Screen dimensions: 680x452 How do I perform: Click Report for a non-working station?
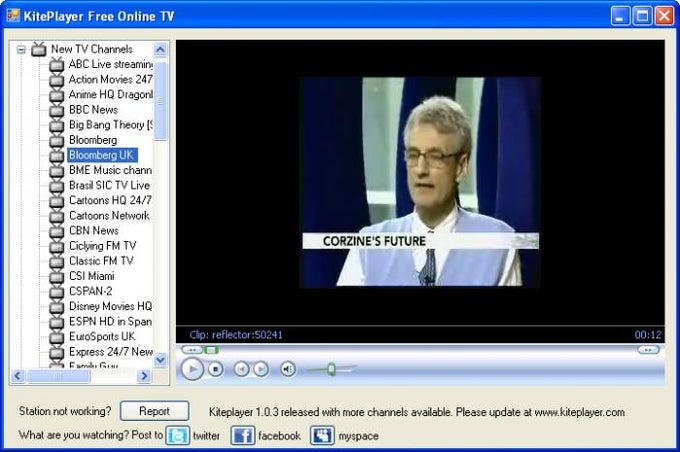point(154,411)
